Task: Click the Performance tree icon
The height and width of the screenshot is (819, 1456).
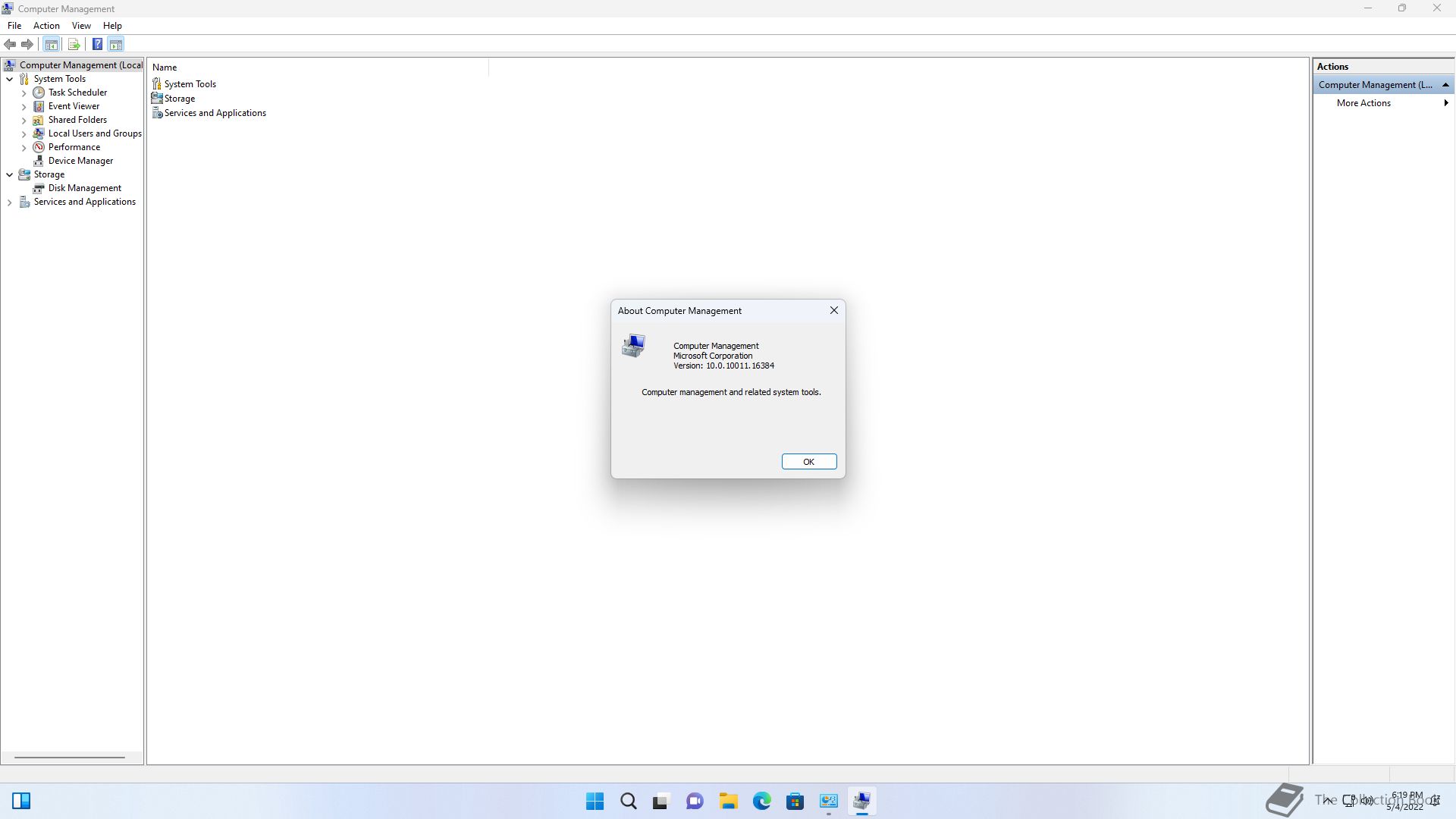Action: (x=39, y=147)
